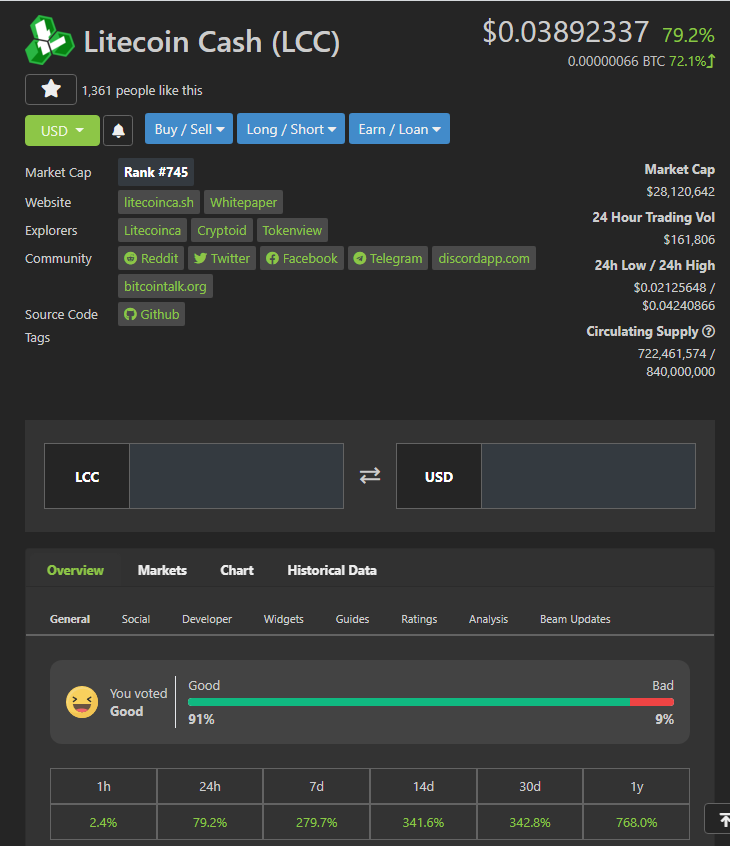
Task: Open the Facebook community link
Action: (x=302, y=258)
